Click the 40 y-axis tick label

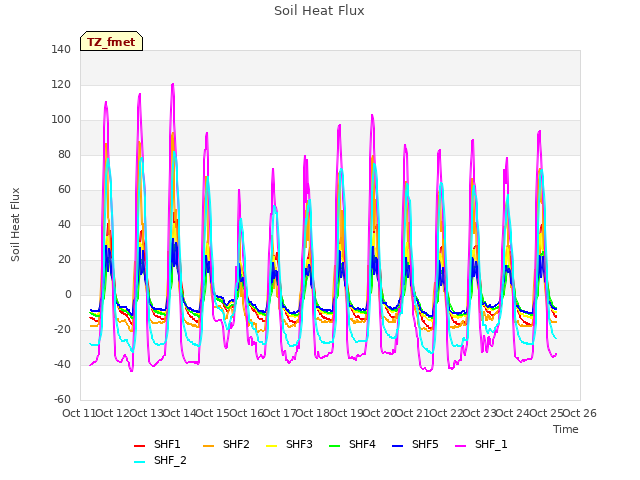64,224
